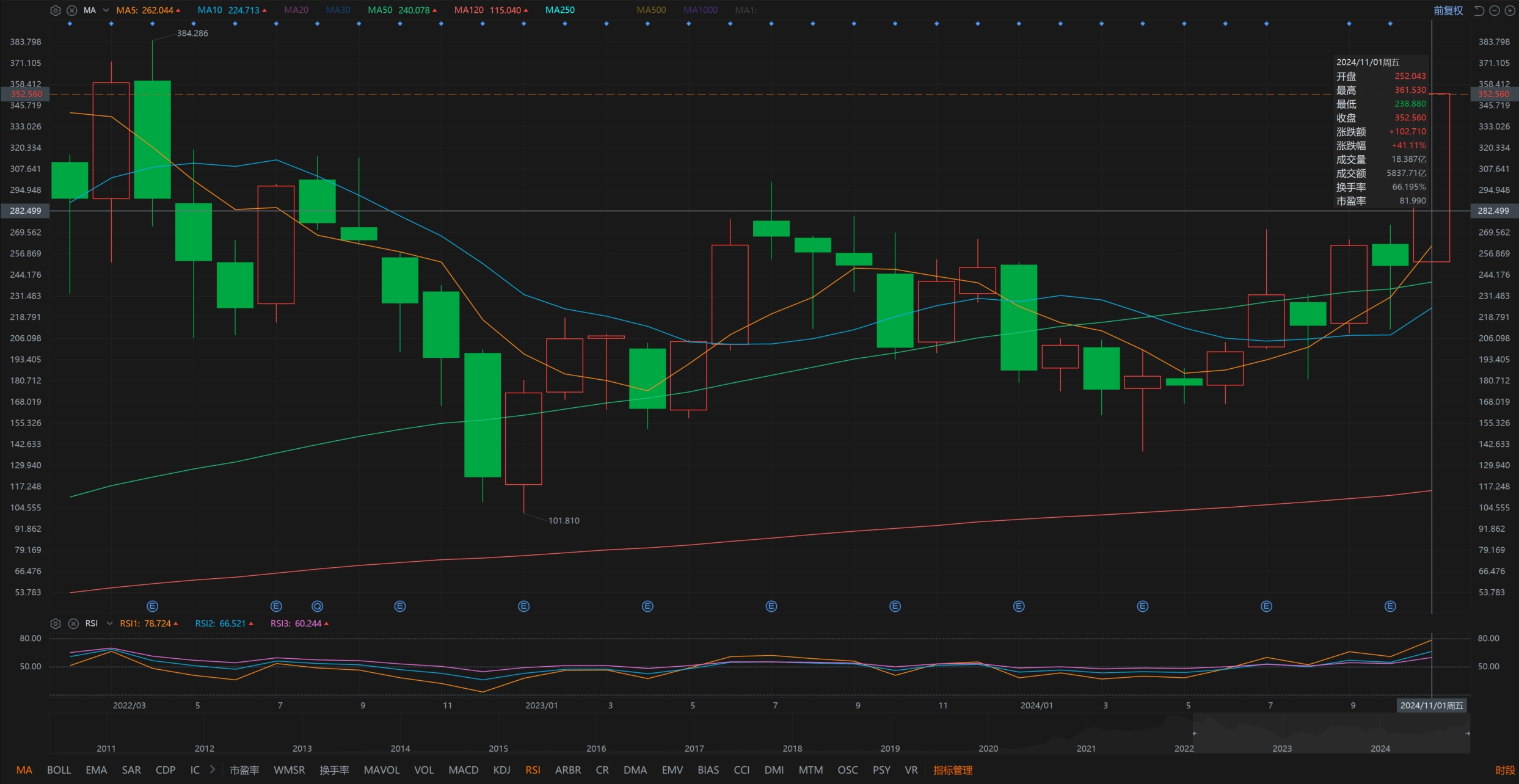The width and height of the screenshot is (1519, 784).
Task: Switch sub-chart to VOL indicator
Action: [424, 770]
